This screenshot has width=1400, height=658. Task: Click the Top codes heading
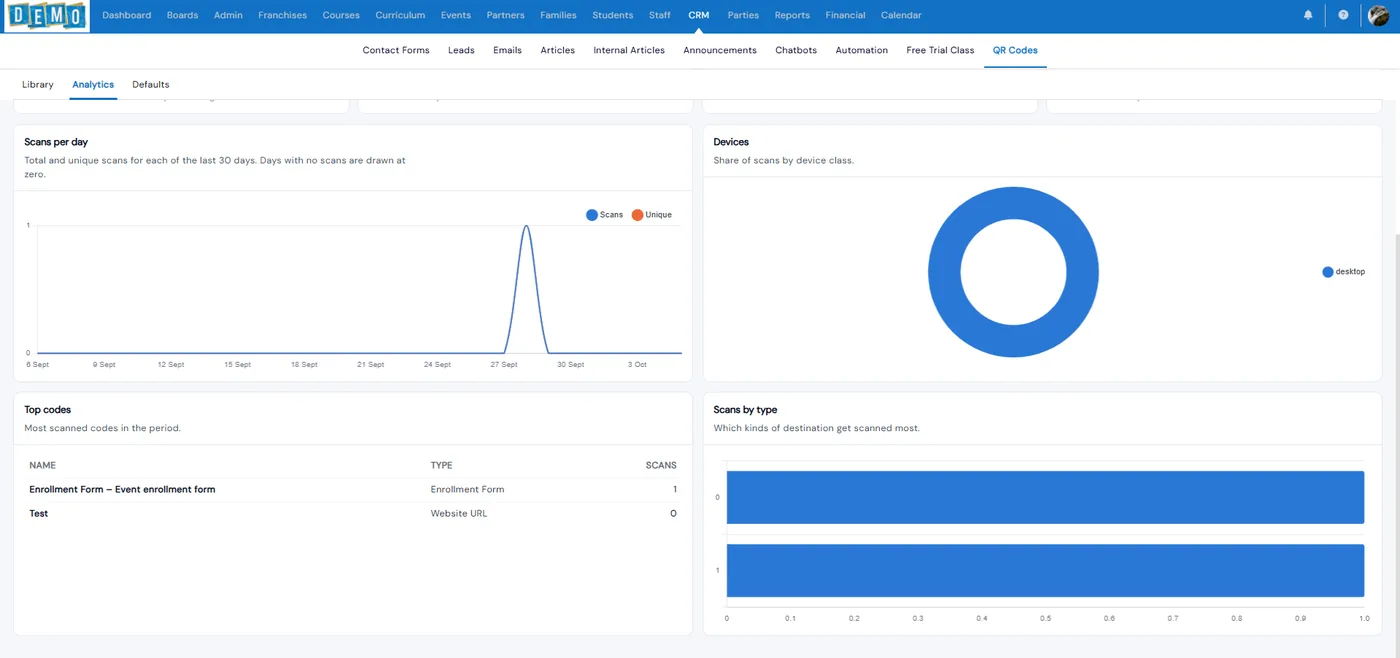click(x=48, y=410)
